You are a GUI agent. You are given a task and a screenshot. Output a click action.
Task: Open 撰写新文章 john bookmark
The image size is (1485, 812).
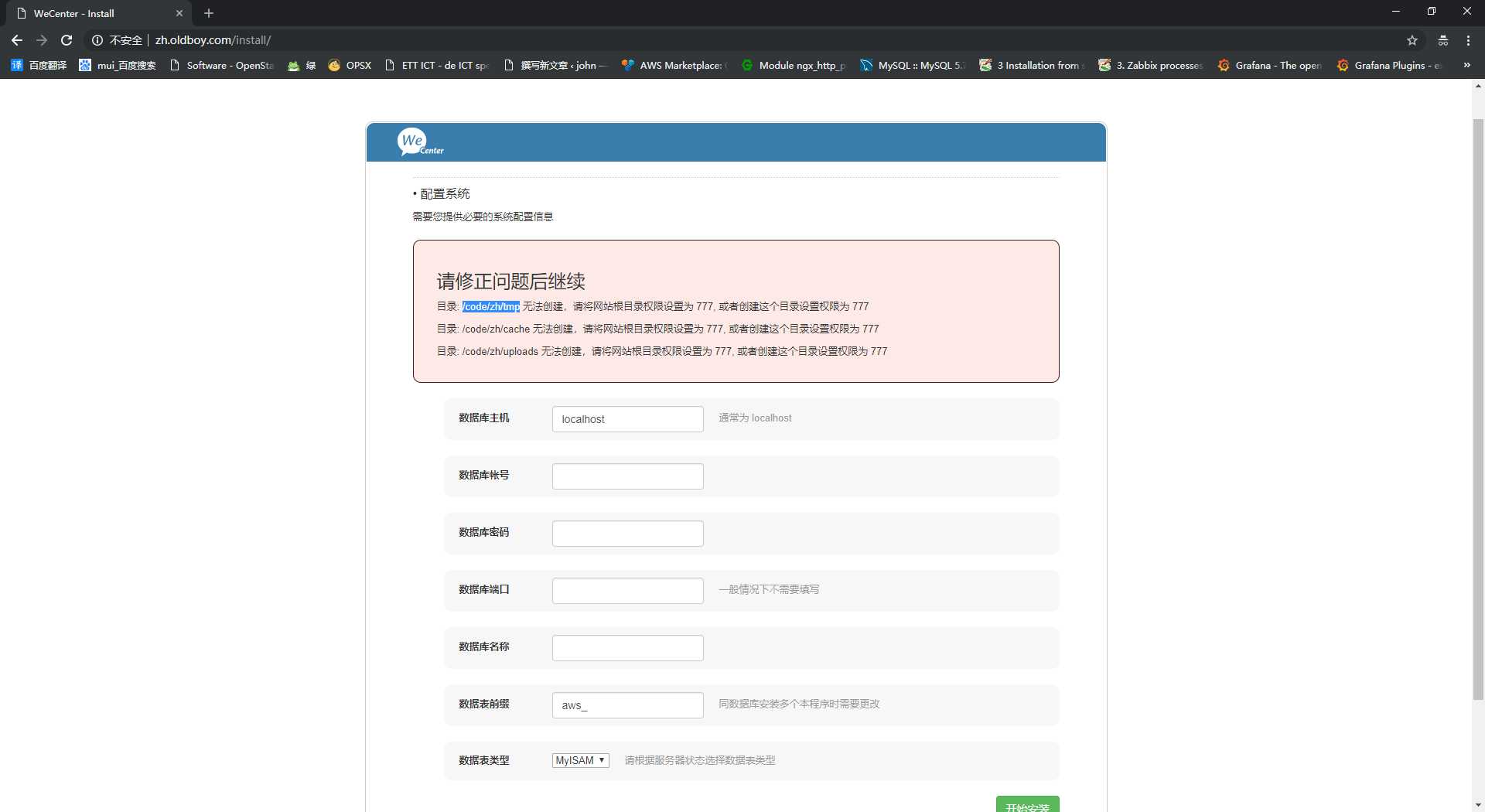point(556,65)
